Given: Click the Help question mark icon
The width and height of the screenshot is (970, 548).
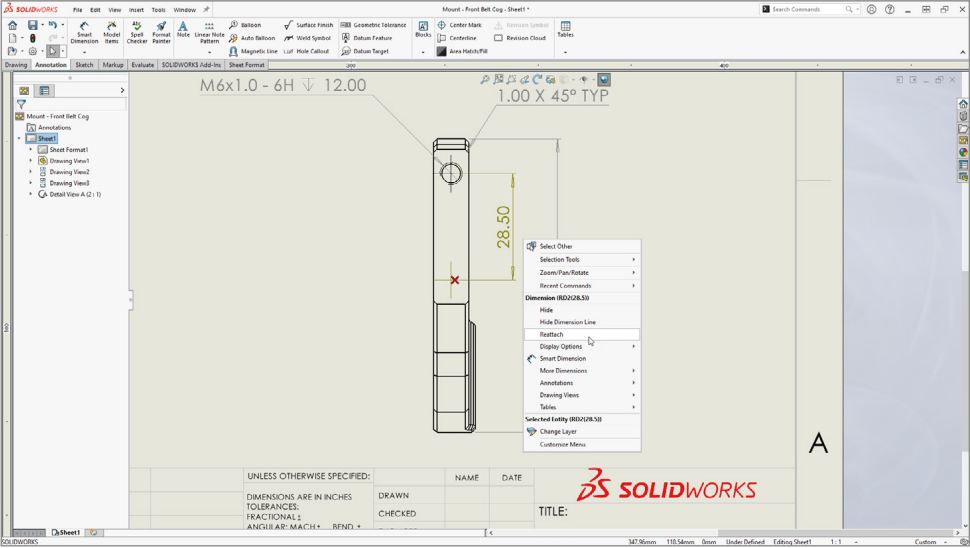Looking at the screenshot, I should pos(890,9).
